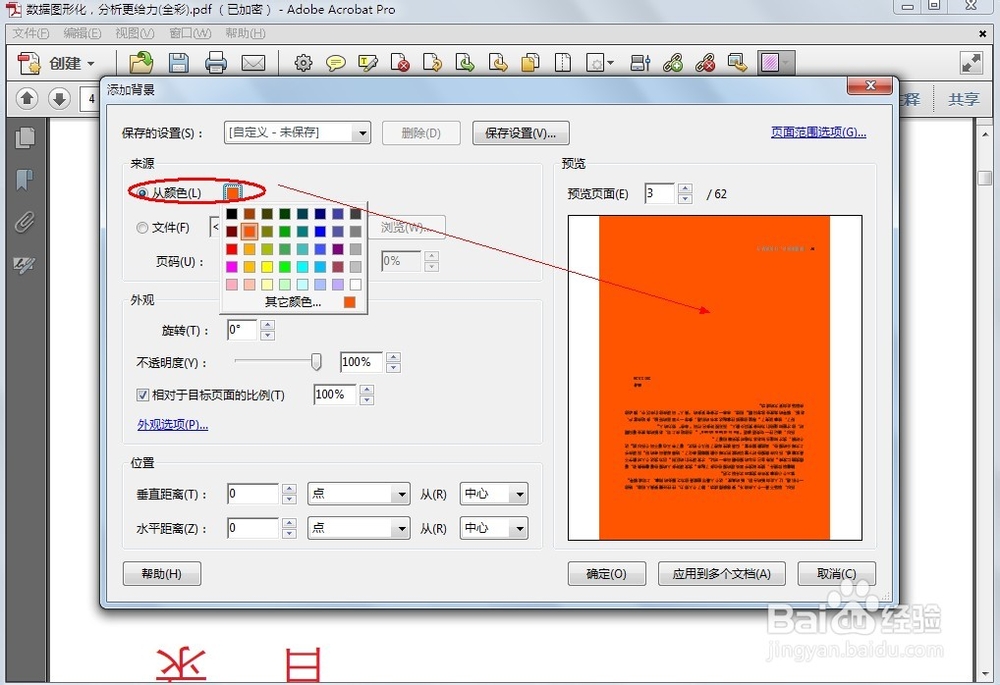Click the Save floppy disk toolbar icon
This screenshot has height=685, width=1000.
point(179,63)
